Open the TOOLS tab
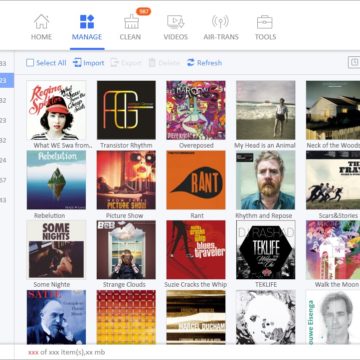The image size is (360, 360). coord(265,27)
